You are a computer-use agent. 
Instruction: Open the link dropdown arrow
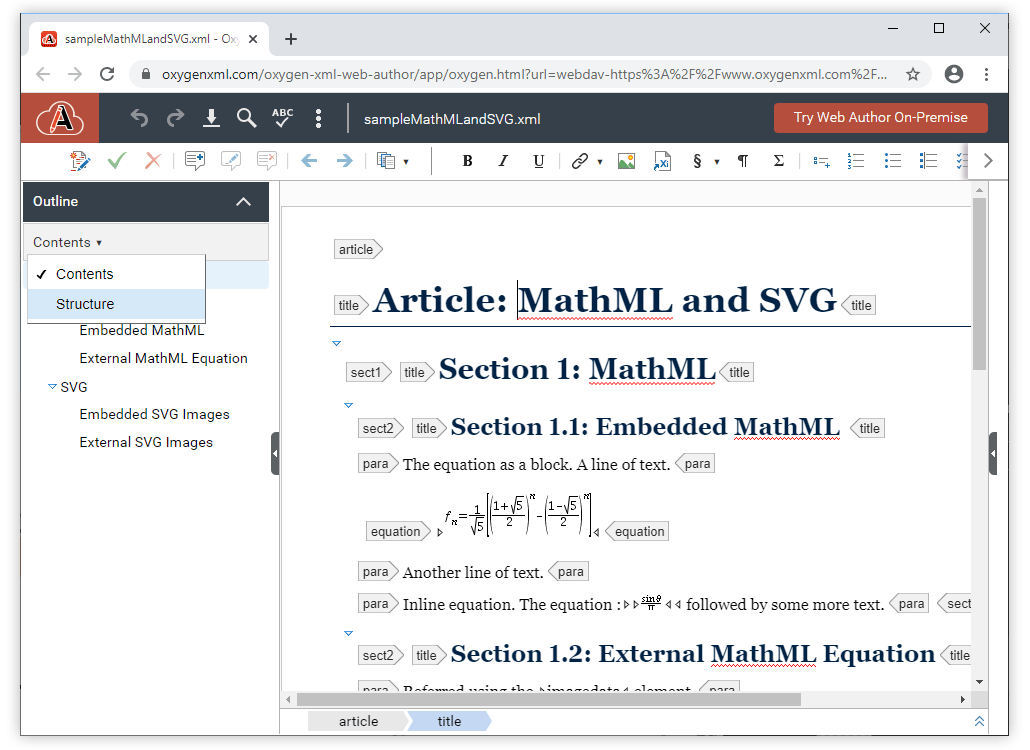pos(600,162)
